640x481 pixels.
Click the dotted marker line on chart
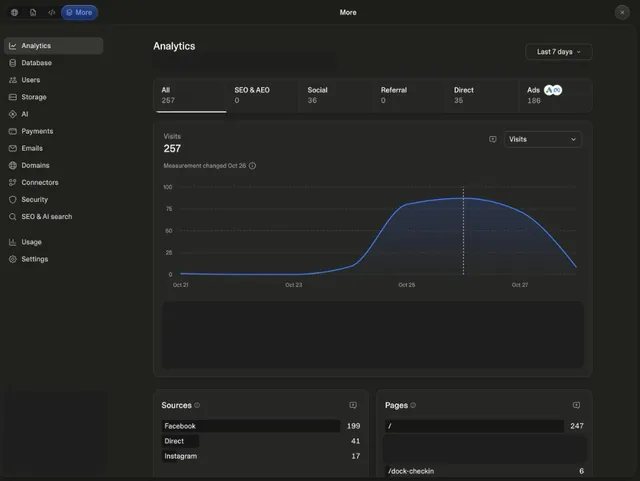[463, 230]
